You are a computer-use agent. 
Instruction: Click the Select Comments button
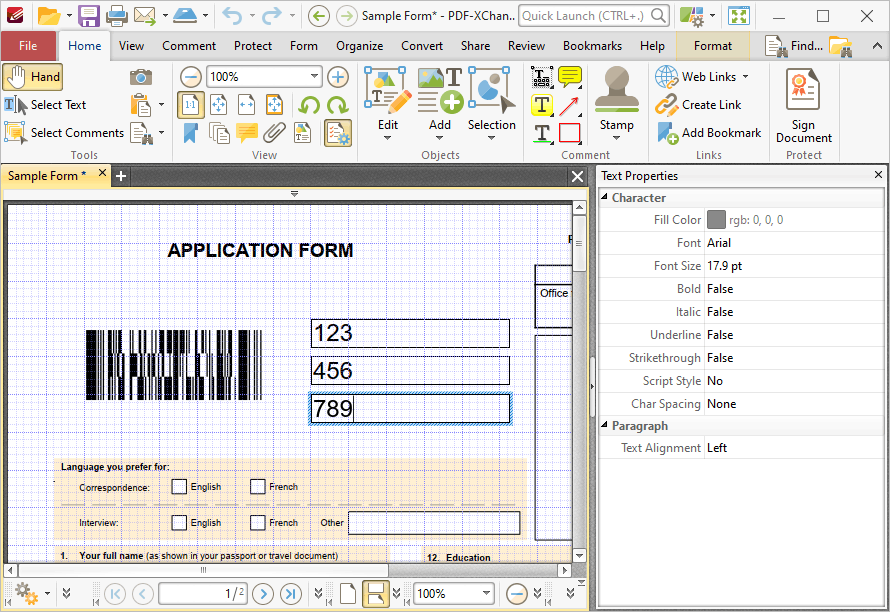pyautogui.click(x=64, y=133)
